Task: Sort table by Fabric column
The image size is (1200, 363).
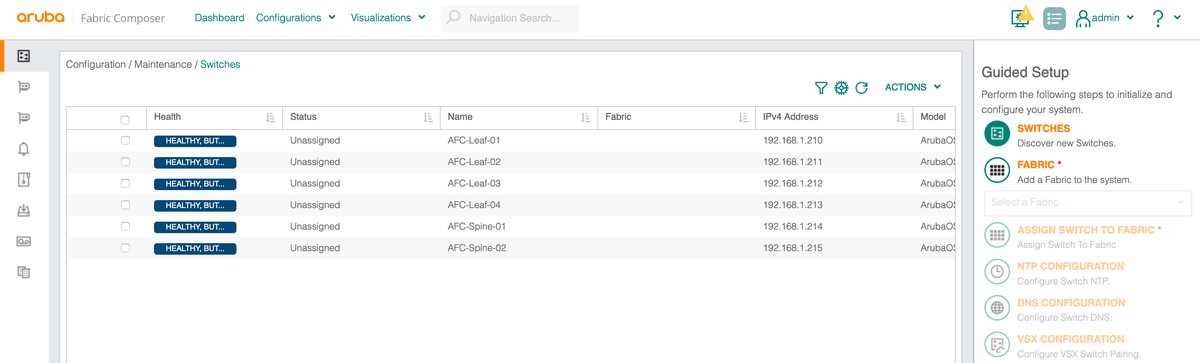Action: (743, 118)
